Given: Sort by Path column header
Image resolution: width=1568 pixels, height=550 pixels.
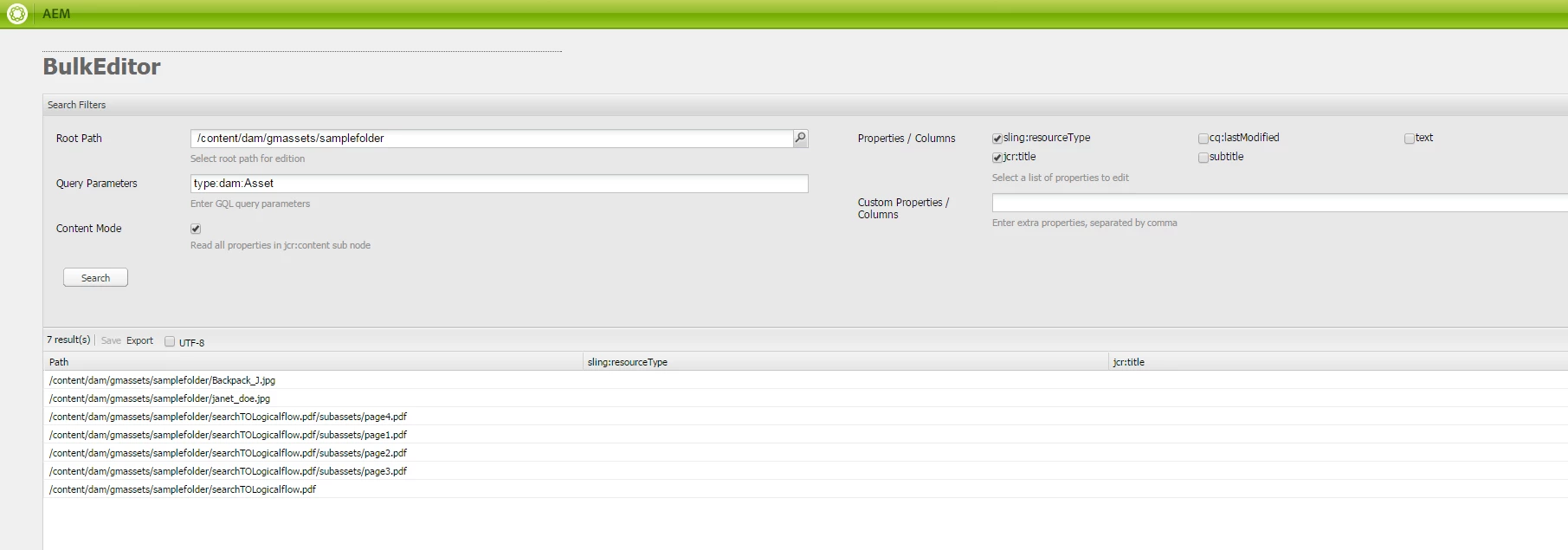Looking at the screenshot, I should [x=313, y=362].
